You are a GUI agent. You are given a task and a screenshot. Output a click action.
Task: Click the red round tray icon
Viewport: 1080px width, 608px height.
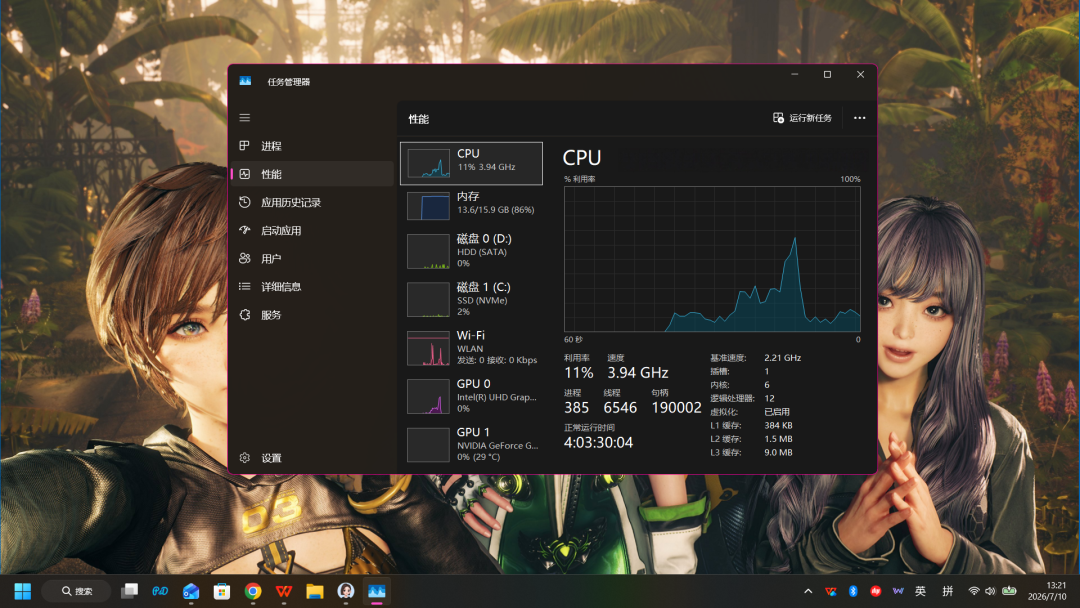(875, 591)
